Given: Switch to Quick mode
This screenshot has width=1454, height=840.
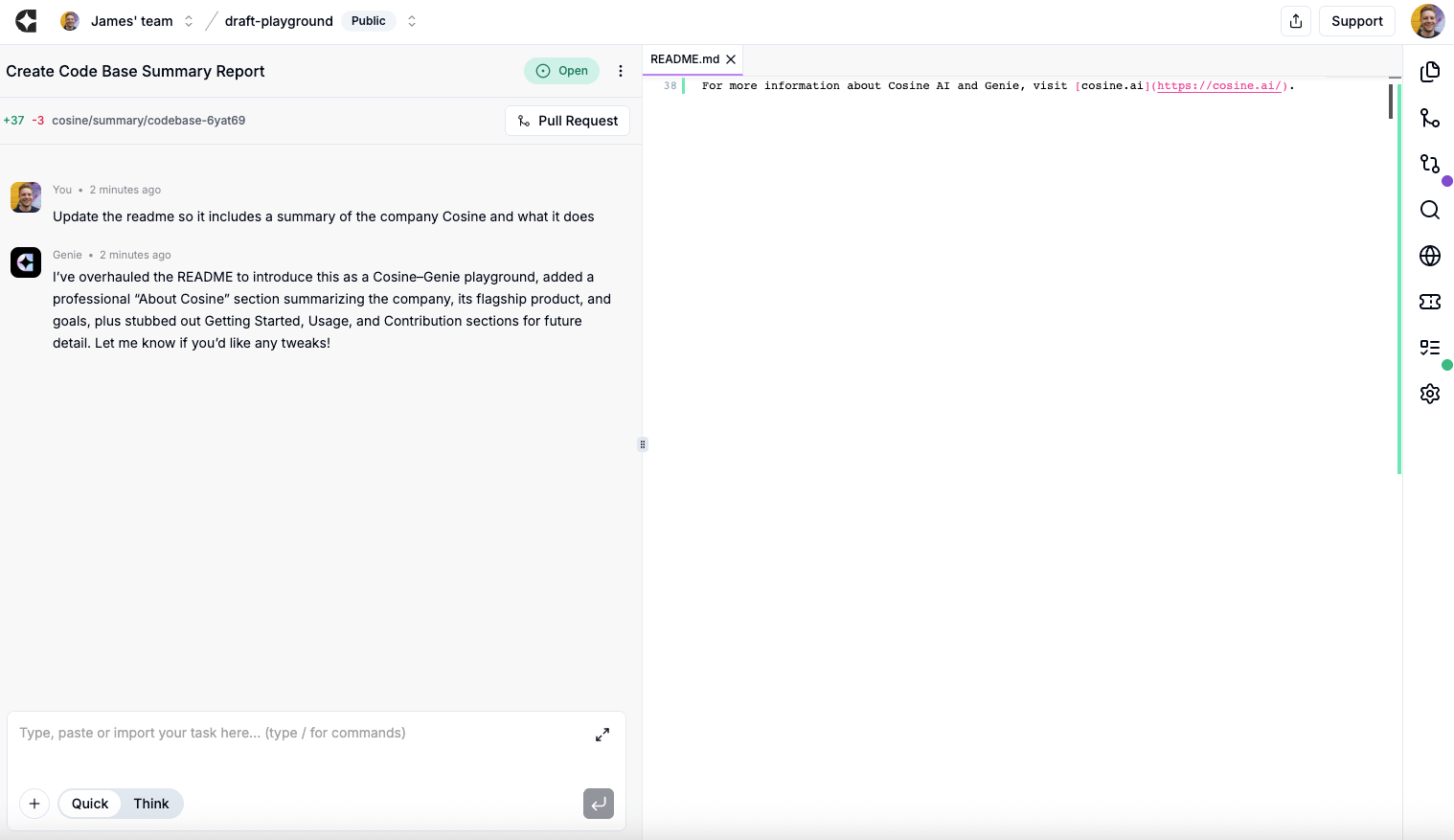Looking at the screenshot, I should (90, 804).
